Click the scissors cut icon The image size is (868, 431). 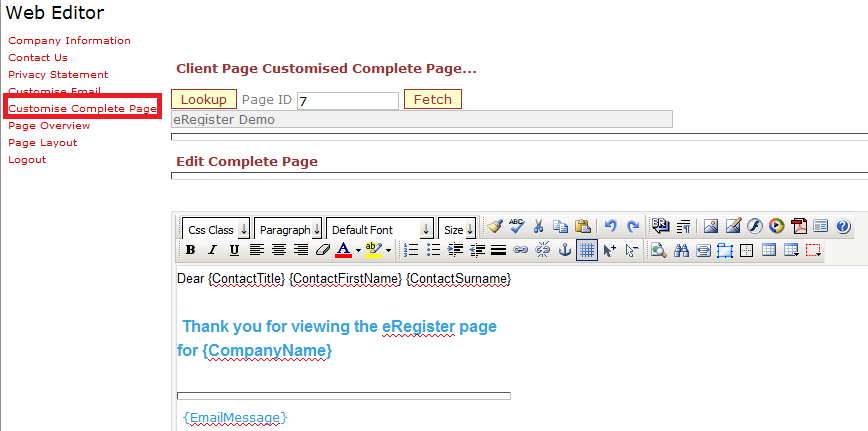(538, 227)
